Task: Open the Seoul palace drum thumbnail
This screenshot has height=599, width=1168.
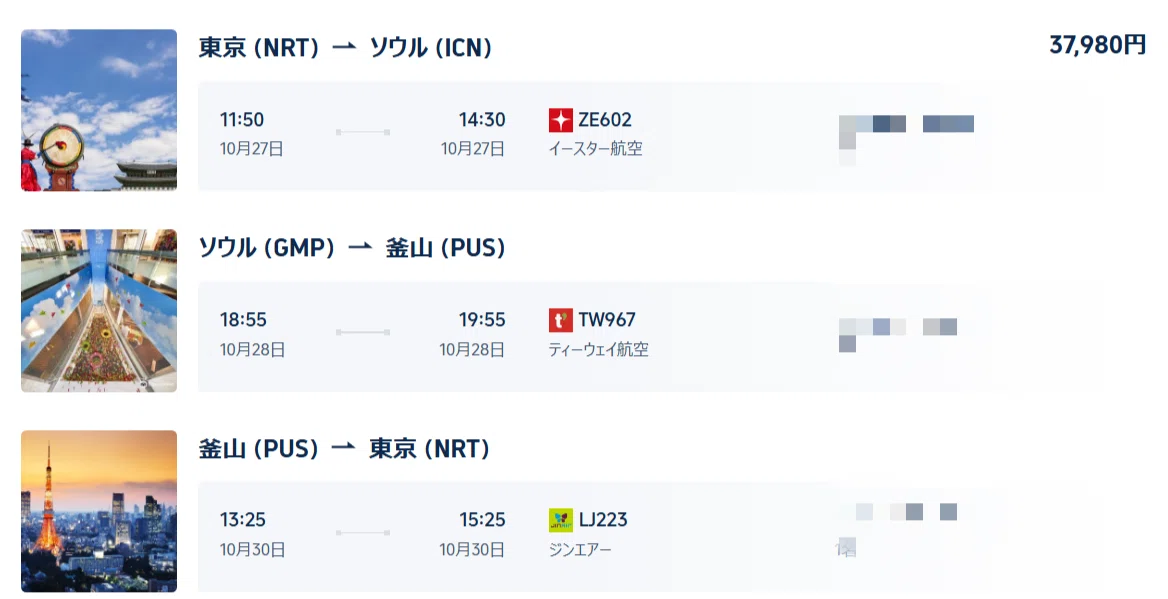Action: tap(99, 110)
